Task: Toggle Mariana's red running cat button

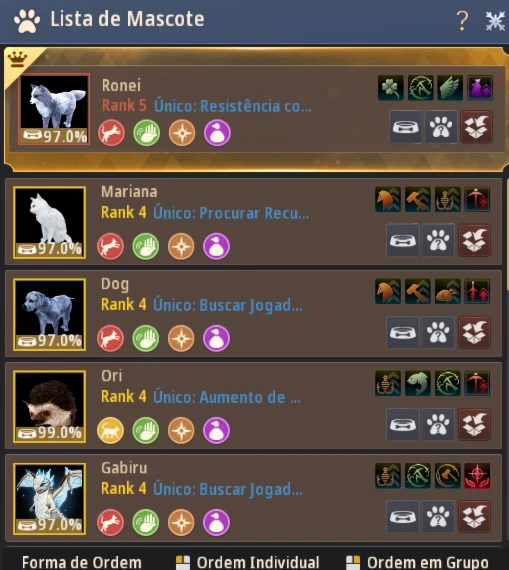Action: [111, 246]
